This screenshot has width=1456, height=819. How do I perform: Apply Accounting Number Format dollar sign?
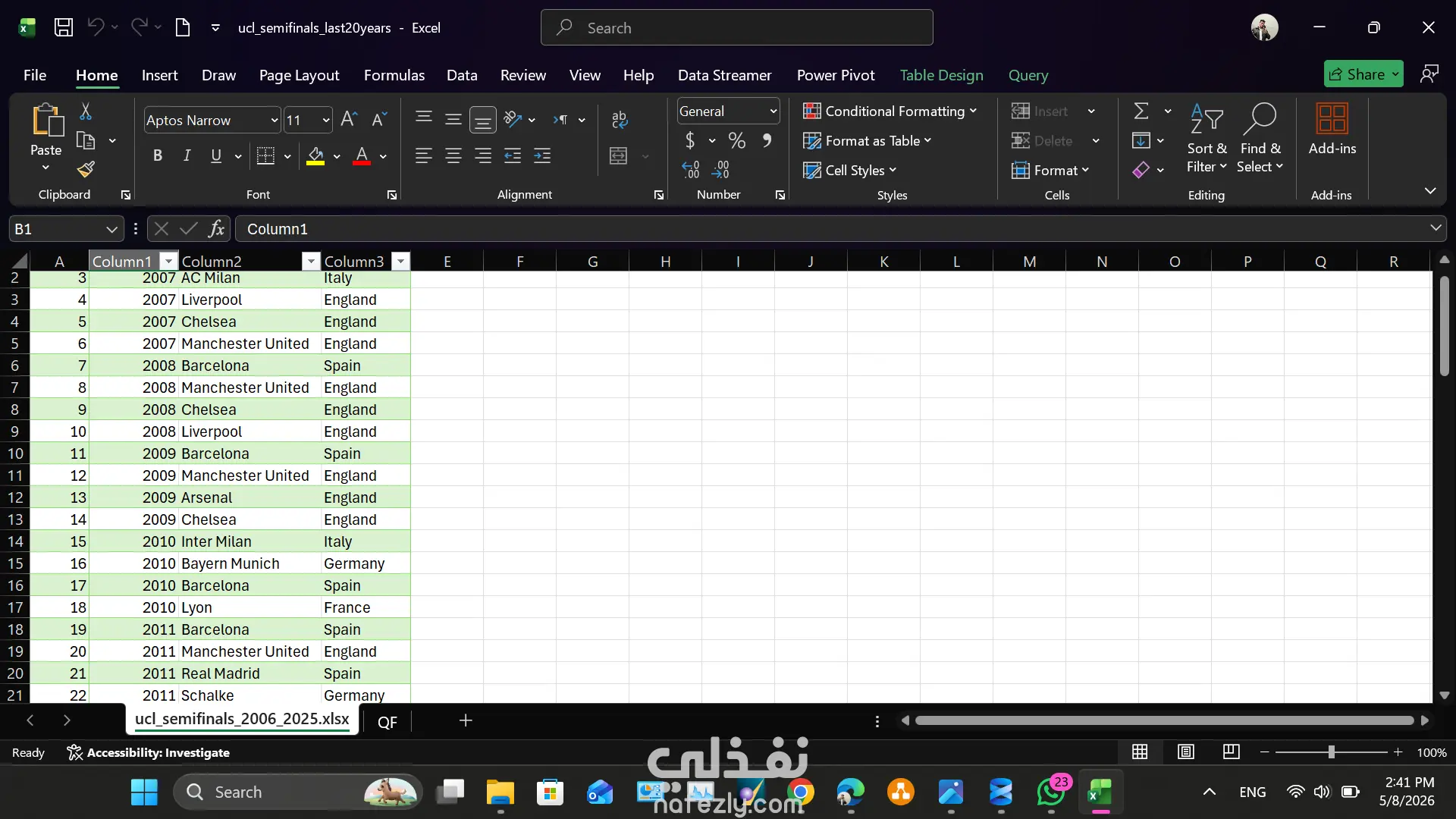coord(690,140)
